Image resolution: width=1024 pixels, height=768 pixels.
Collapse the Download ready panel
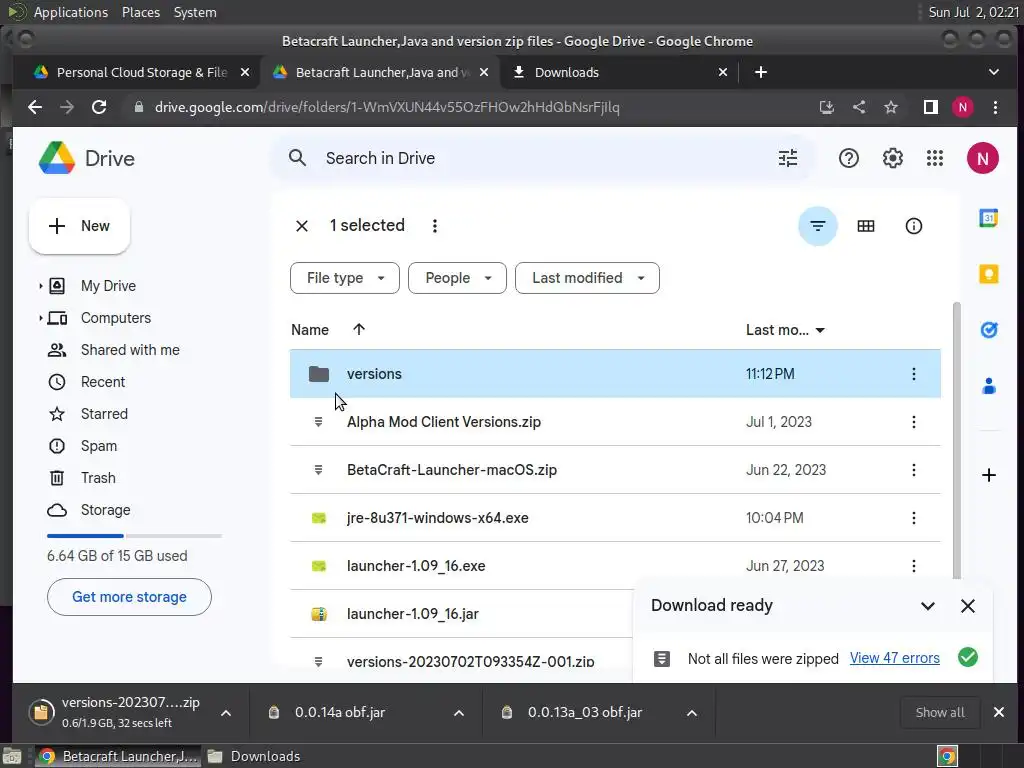(927, 606)
